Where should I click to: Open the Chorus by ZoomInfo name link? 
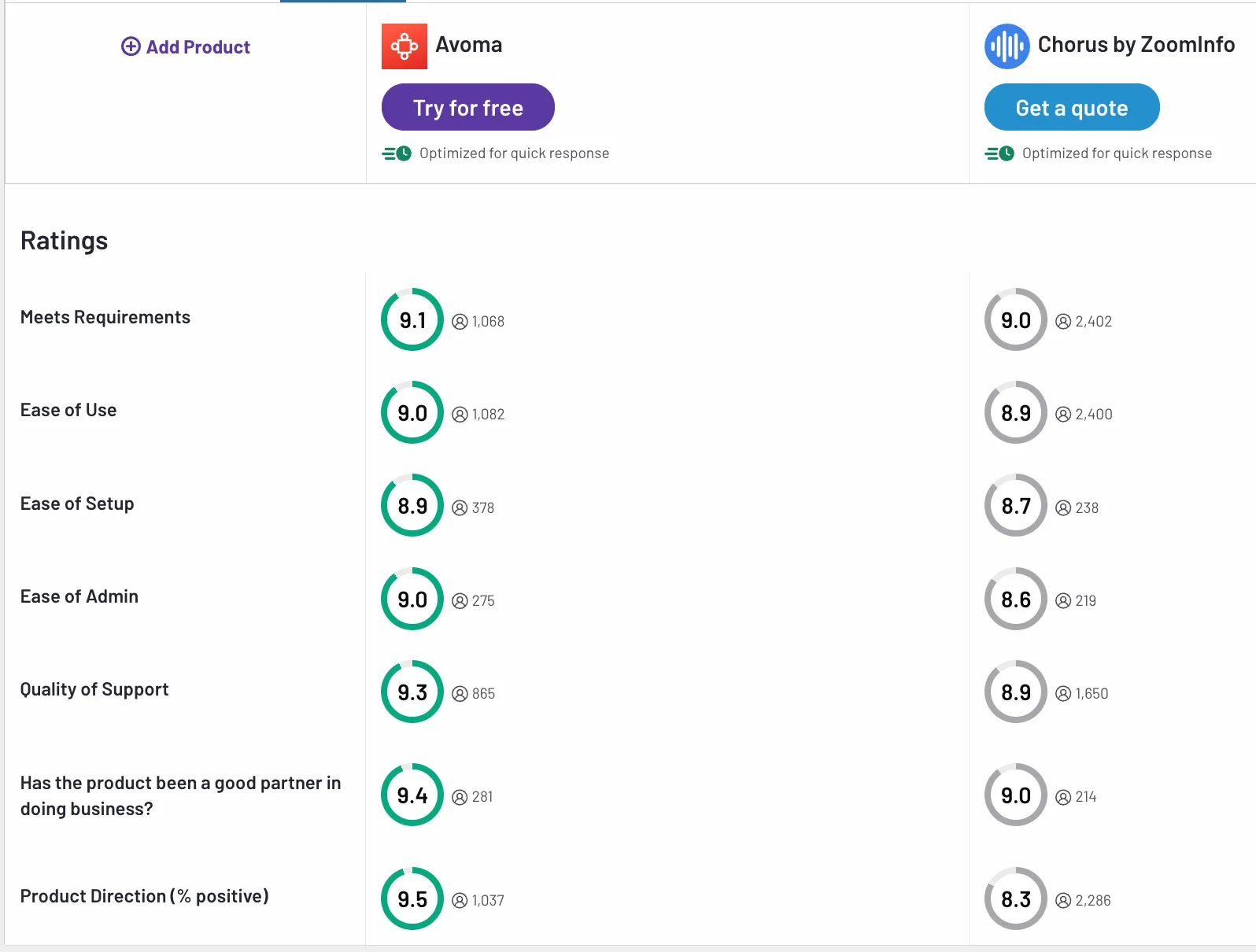1136,45
